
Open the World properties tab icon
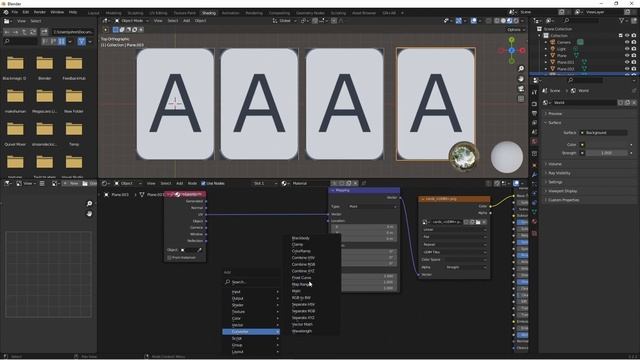(x=534, y=142)
